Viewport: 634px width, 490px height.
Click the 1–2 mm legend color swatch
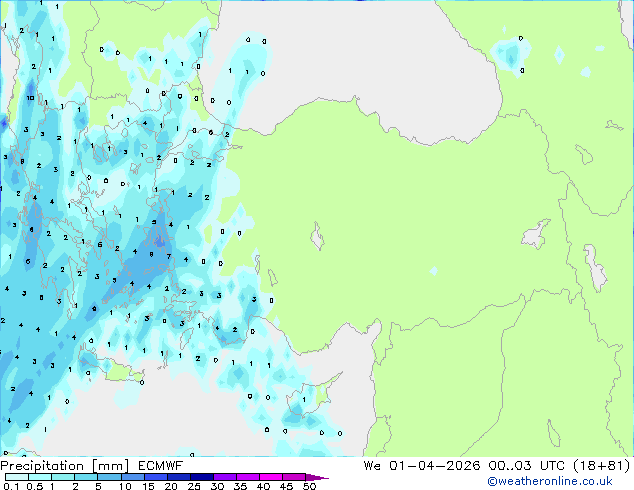[63, 477]
